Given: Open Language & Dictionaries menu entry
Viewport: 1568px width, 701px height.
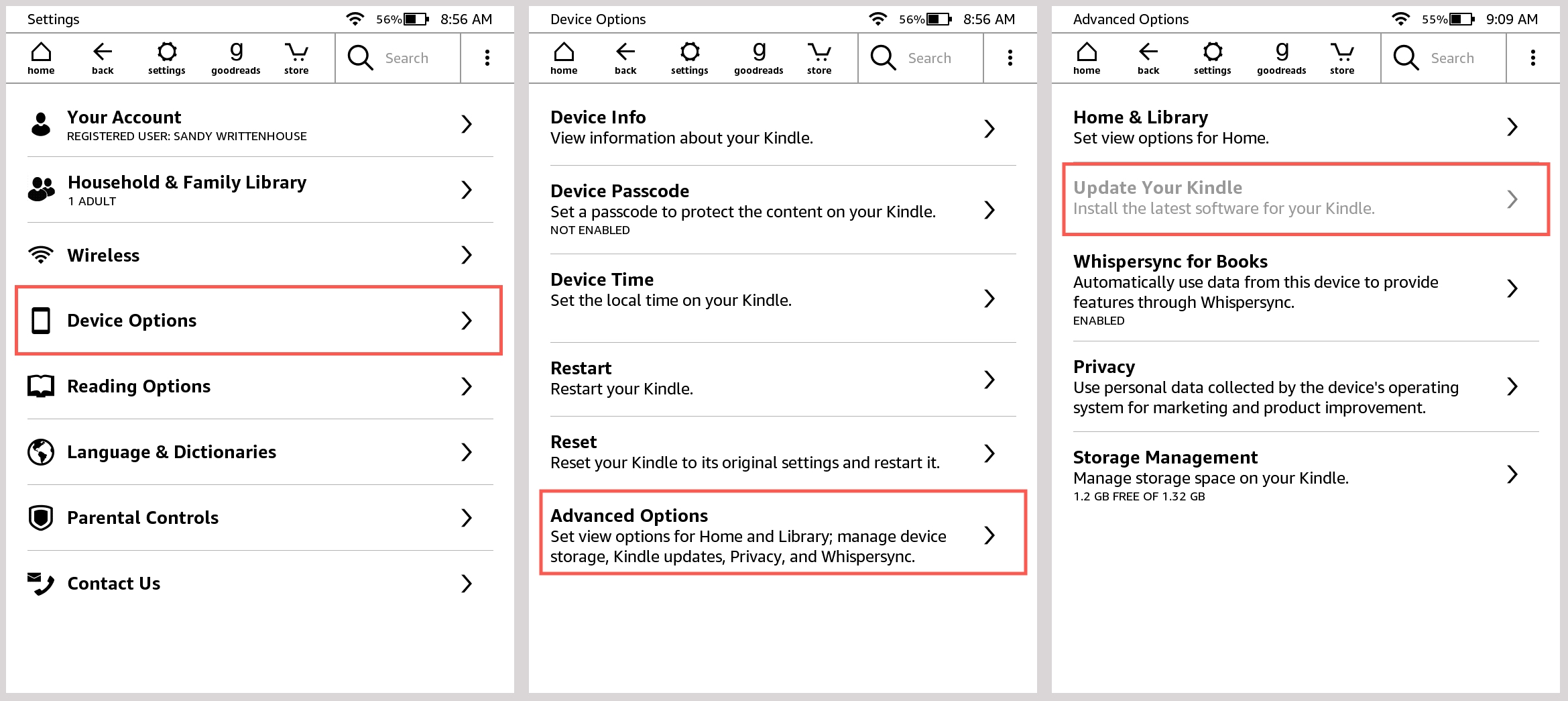Looking at the screenshot, I should point(260,452).
